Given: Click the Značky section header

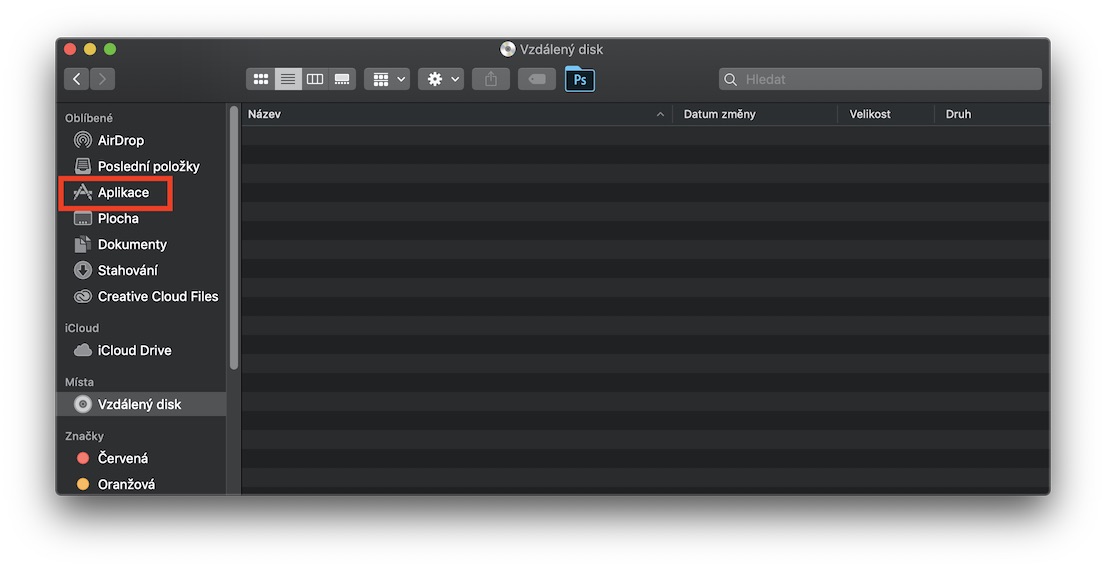Looking at the screenshot, I should 84,436.
